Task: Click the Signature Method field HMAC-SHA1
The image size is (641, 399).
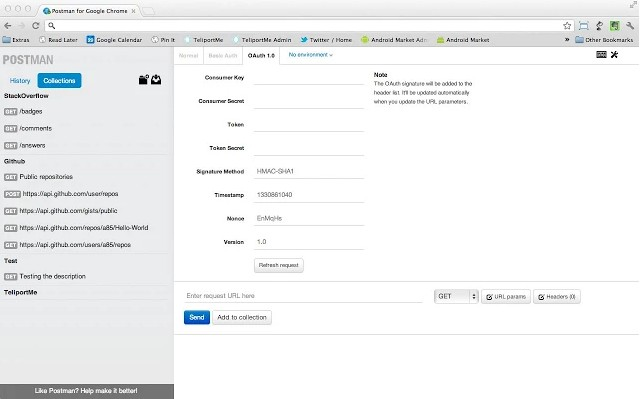Action: point(309,172)
